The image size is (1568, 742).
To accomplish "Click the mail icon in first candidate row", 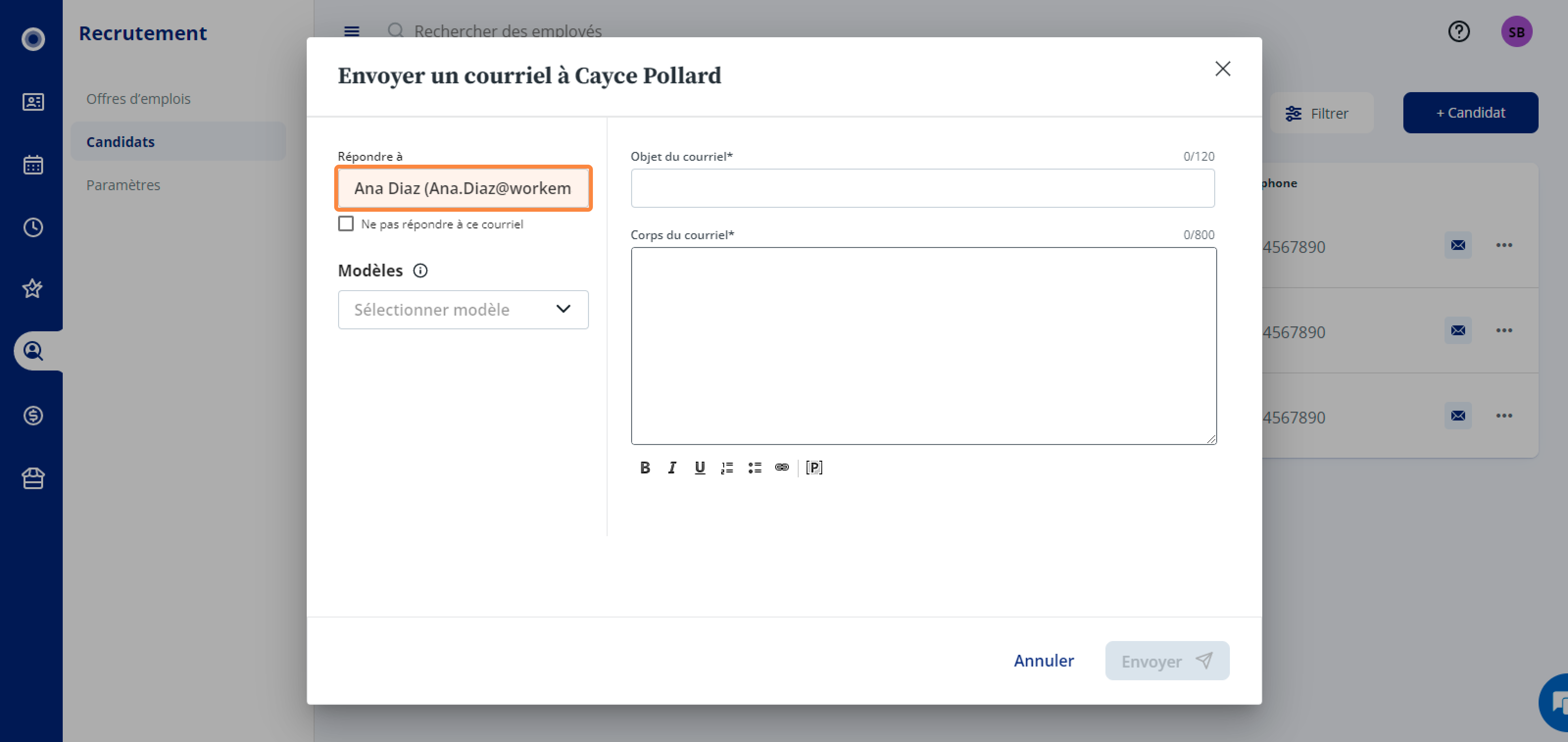I will point(1458,246).
